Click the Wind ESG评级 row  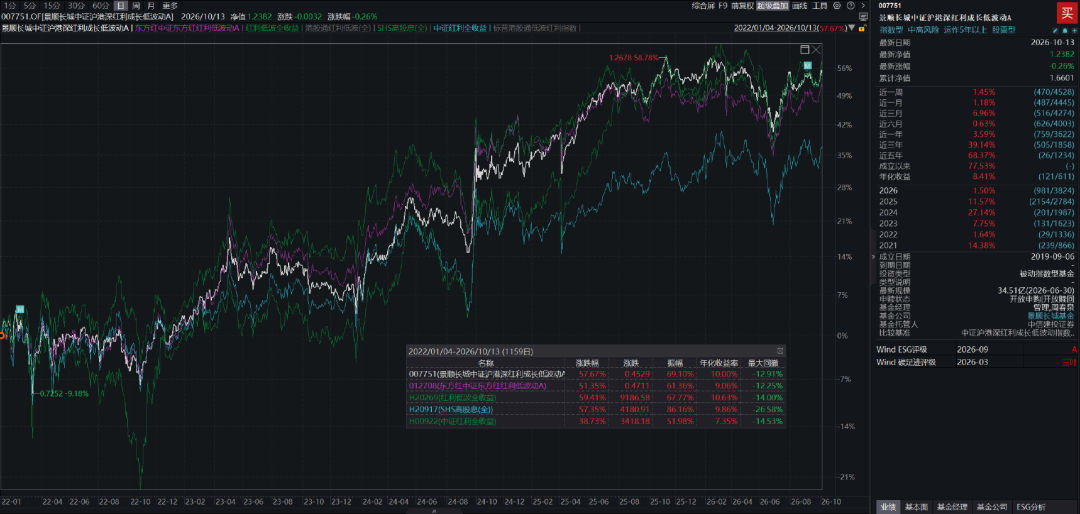(x=977, y=349)
